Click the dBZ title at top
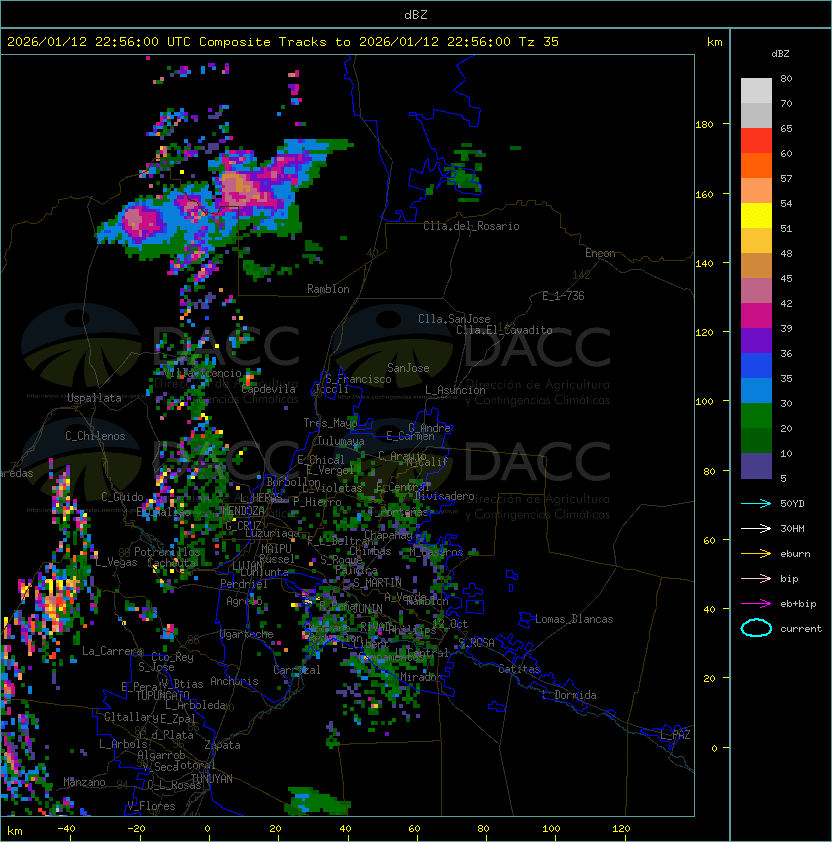The image size is (832, 842). 416,15
